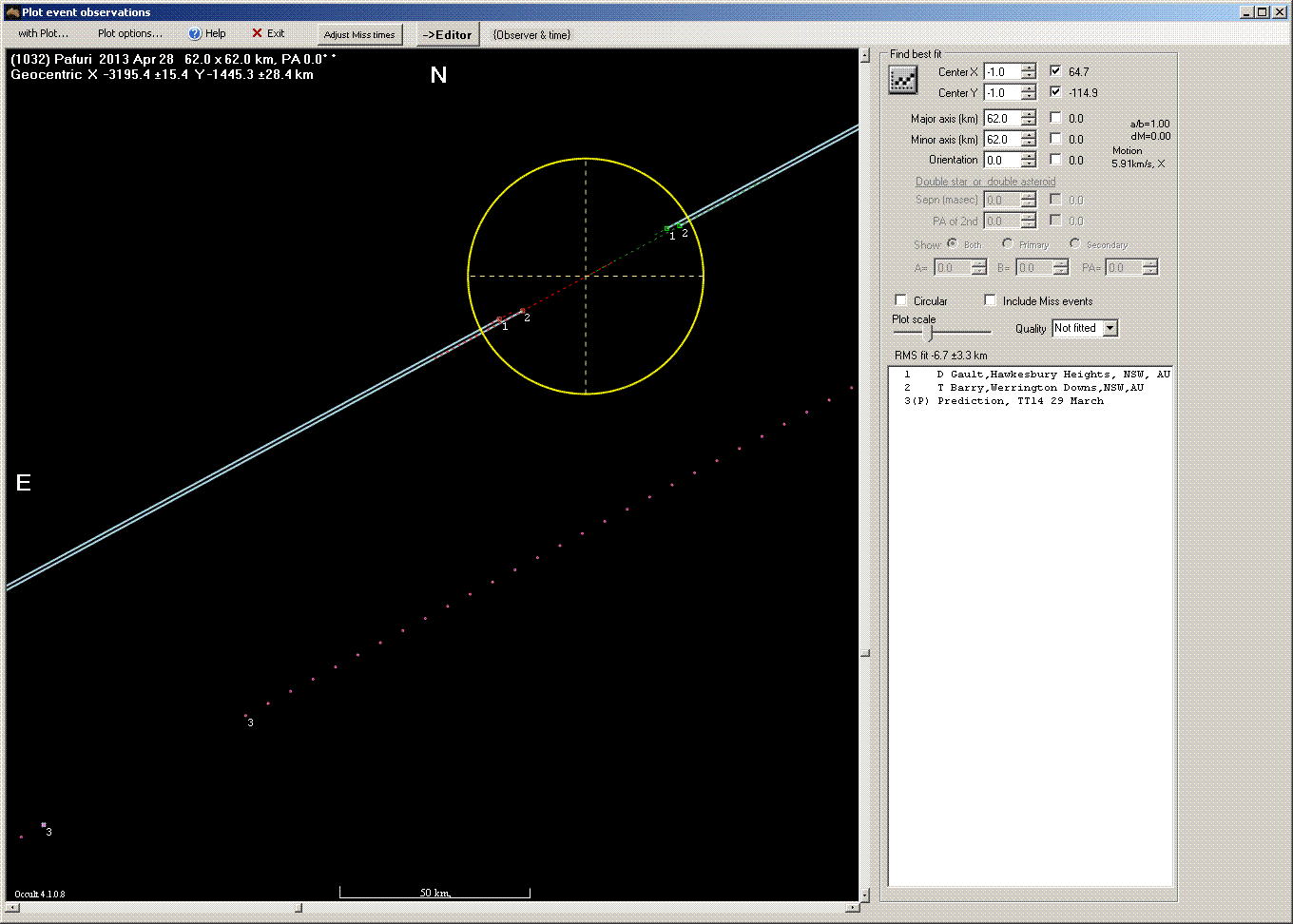Image resolution: width=1293 pixels, height=924 pixels.
Task: Select the Primary radio button
Action: (x=1007, y=243)
